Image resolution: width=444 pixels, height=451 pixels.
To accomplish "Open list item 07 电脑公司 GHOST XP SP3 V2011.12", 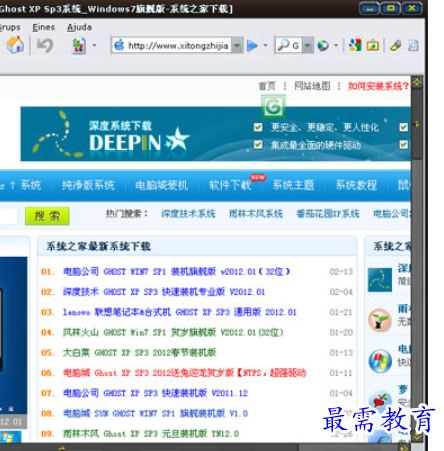I will click(x=155, y=393).
